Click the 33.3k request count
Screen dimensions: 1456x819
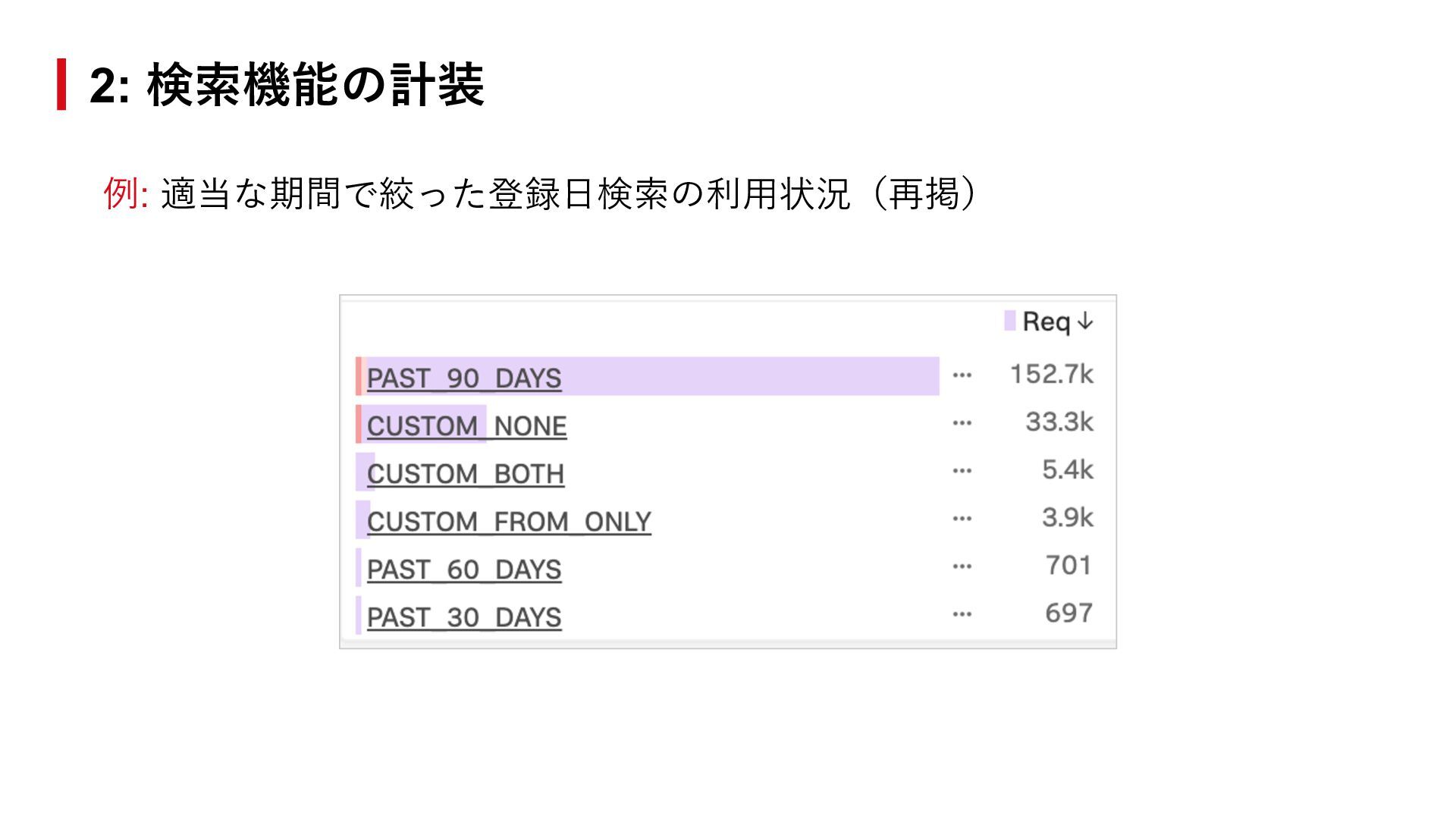[1059, 422]
